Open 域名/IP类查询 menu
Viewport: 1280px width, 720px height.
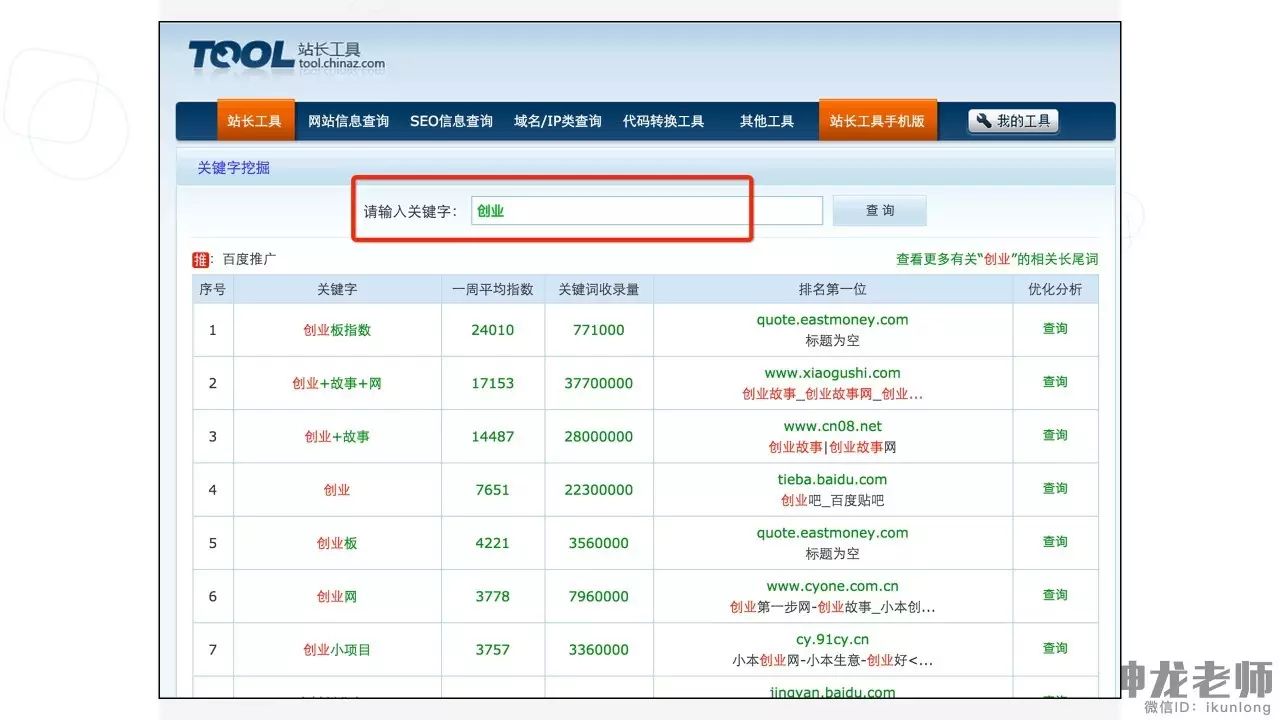(558, 121)
